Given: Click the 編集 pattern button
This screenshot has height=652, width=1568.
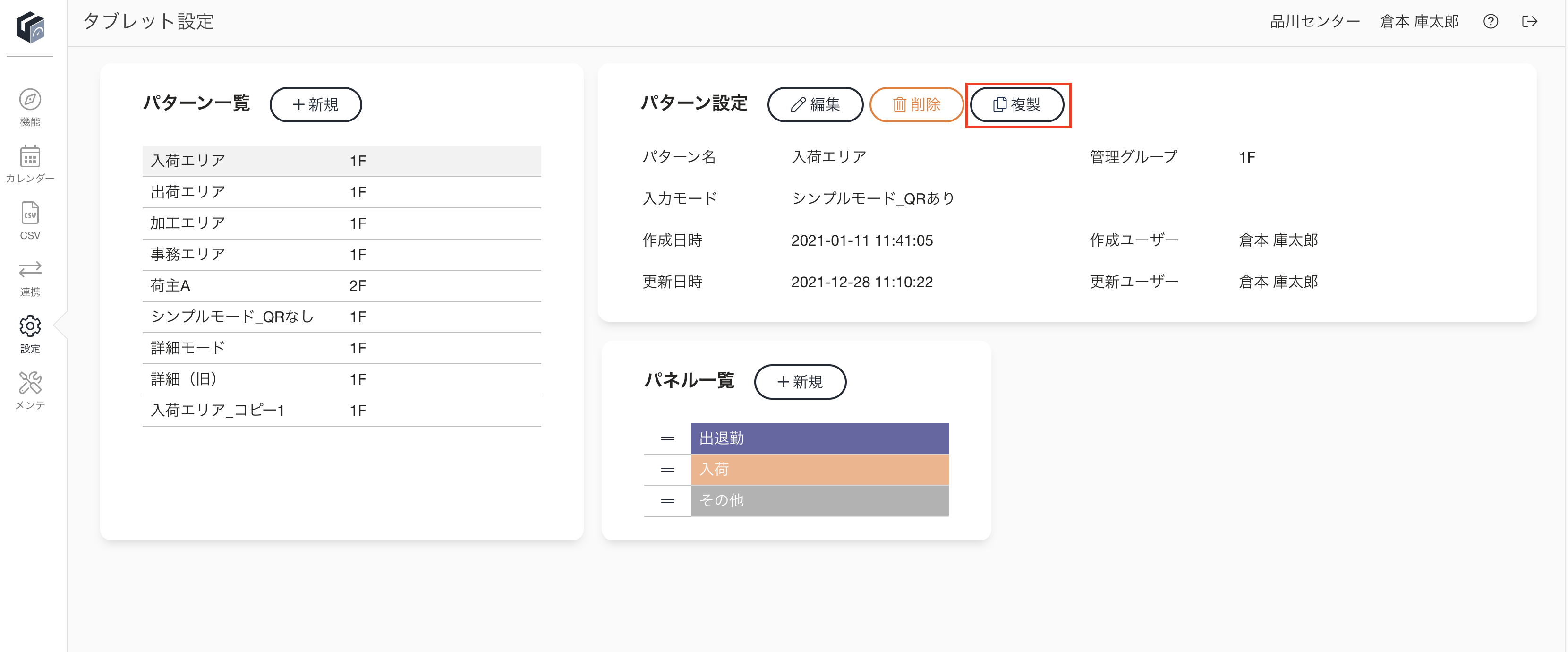Looking at the screenshot, I should coord(815,105).
